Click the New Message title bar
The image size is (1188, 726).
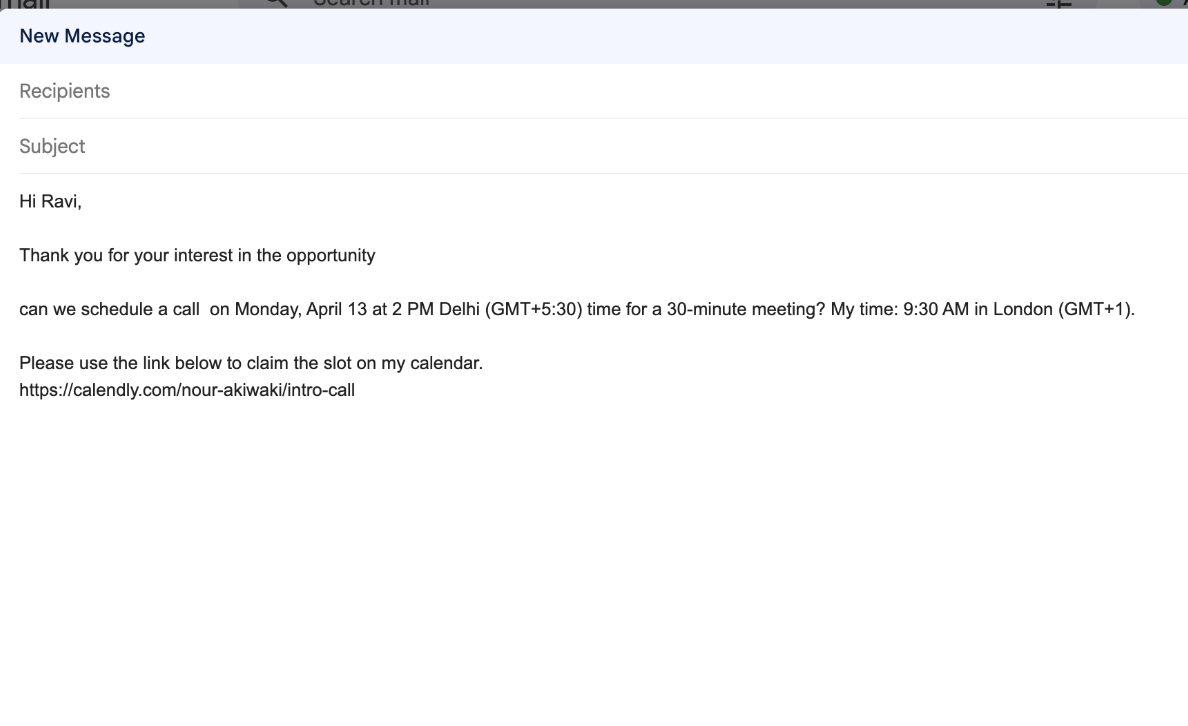pos(82,36)
